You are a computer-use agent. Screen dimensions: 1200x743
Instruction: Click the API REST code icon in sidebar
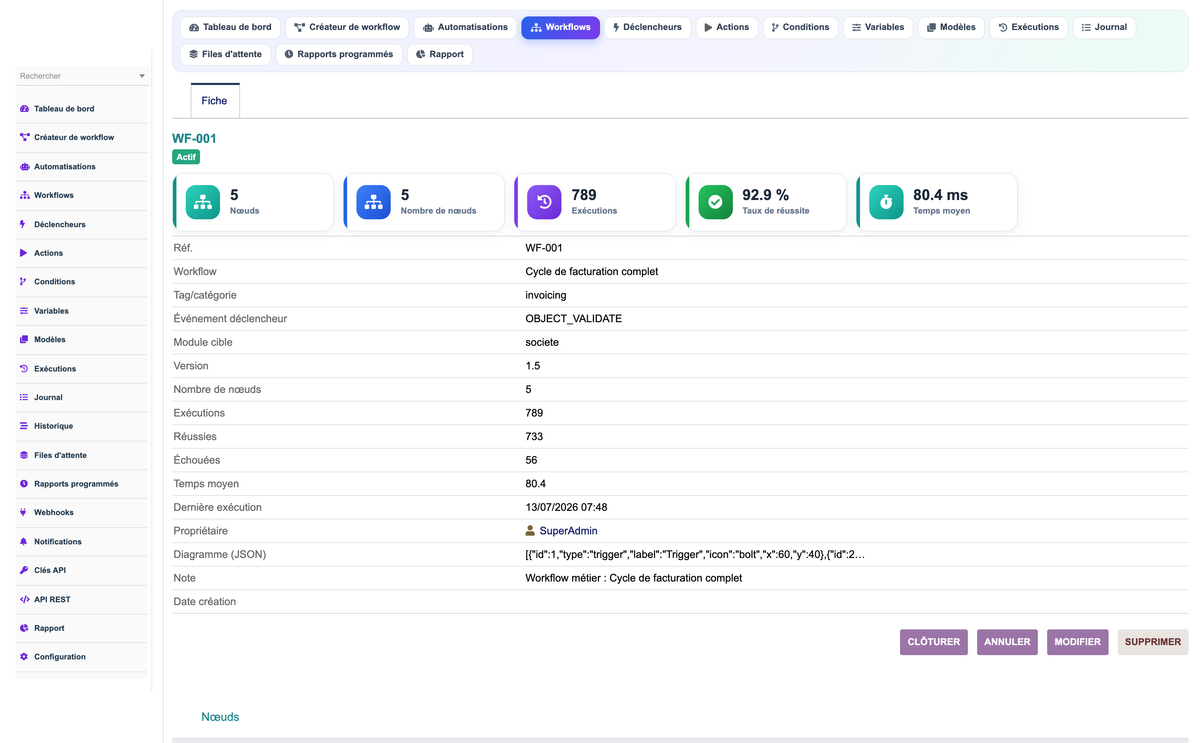coord(25,599)
